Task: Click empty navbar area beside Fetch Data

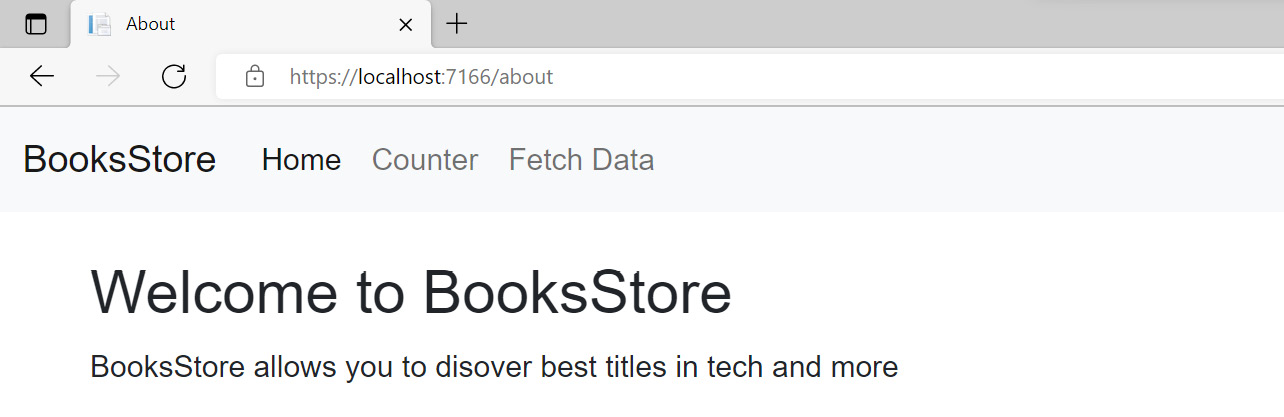Action: pyautogui.click(x=960, y=160)
